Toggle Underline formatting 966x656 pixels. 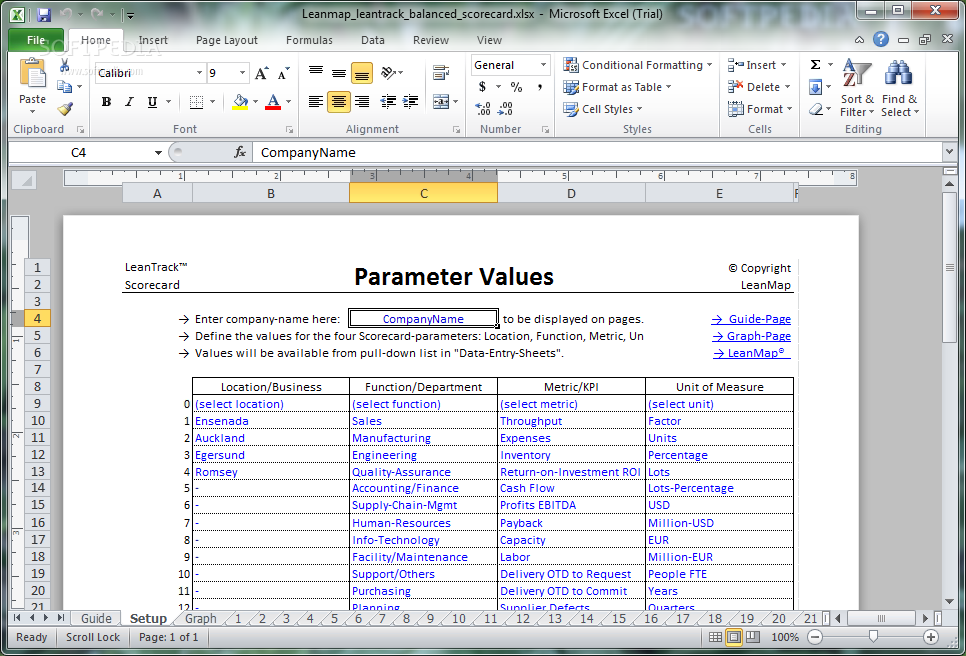click(152, 102)
